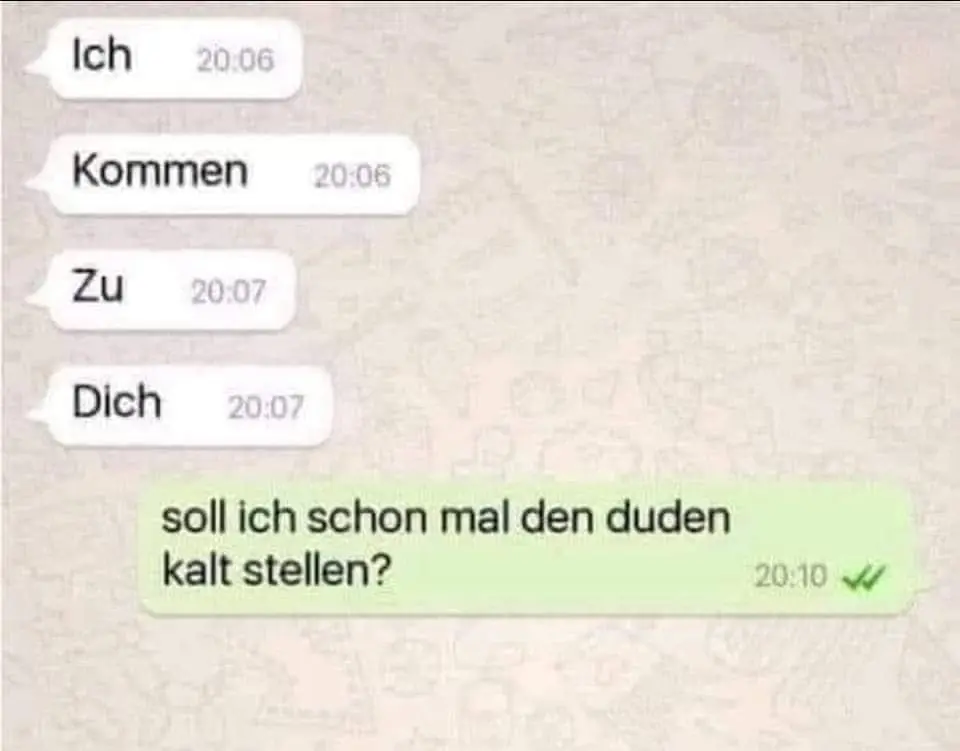
Task: Click the word 'Ich' in first bubble
Action: 102,54
